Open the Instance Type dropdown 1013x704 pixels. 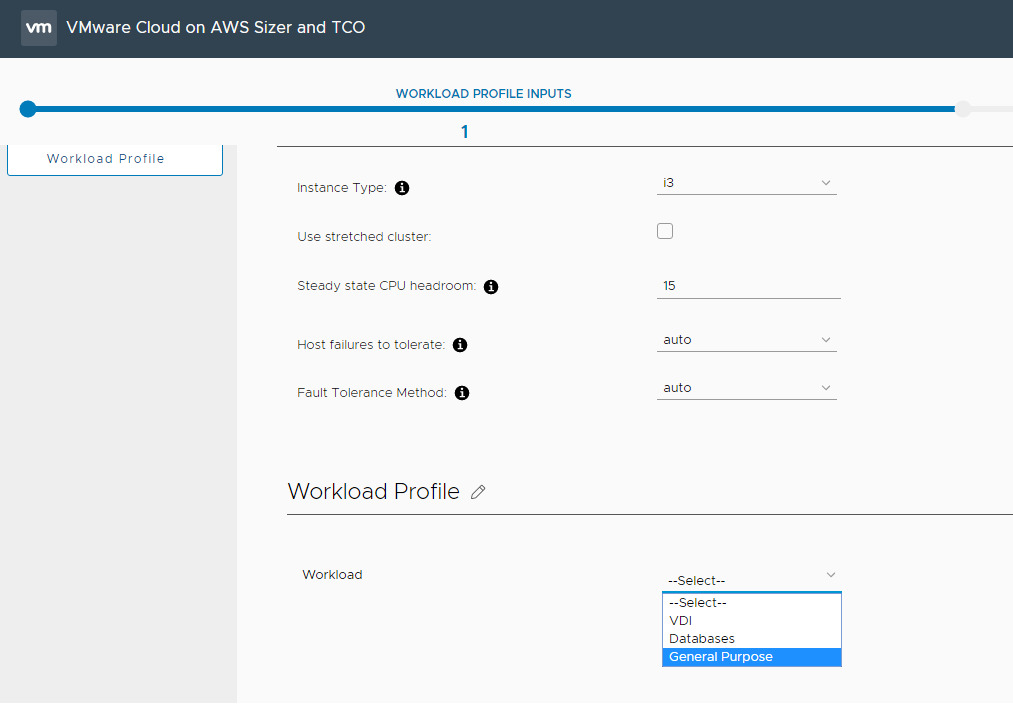click(746, 183)
